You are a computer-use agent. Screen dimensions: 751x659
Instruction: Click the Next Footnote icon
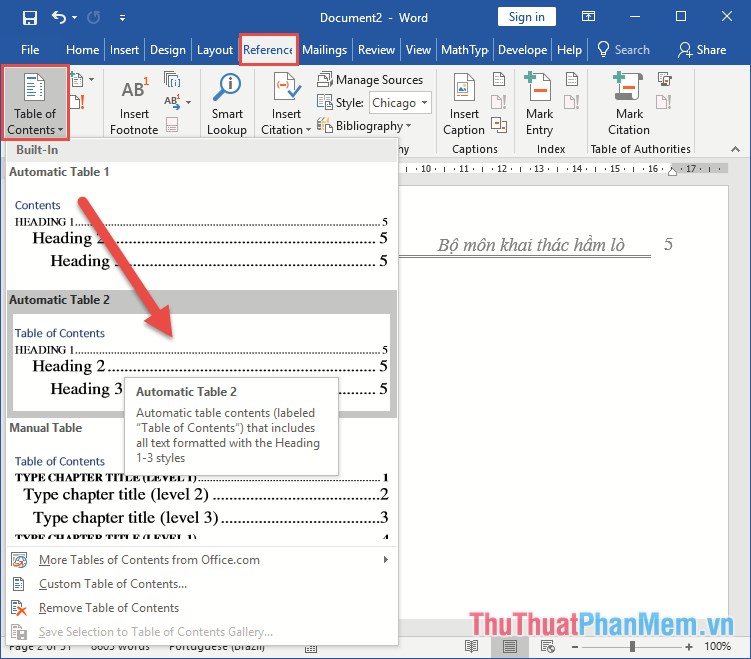point(172,102)
